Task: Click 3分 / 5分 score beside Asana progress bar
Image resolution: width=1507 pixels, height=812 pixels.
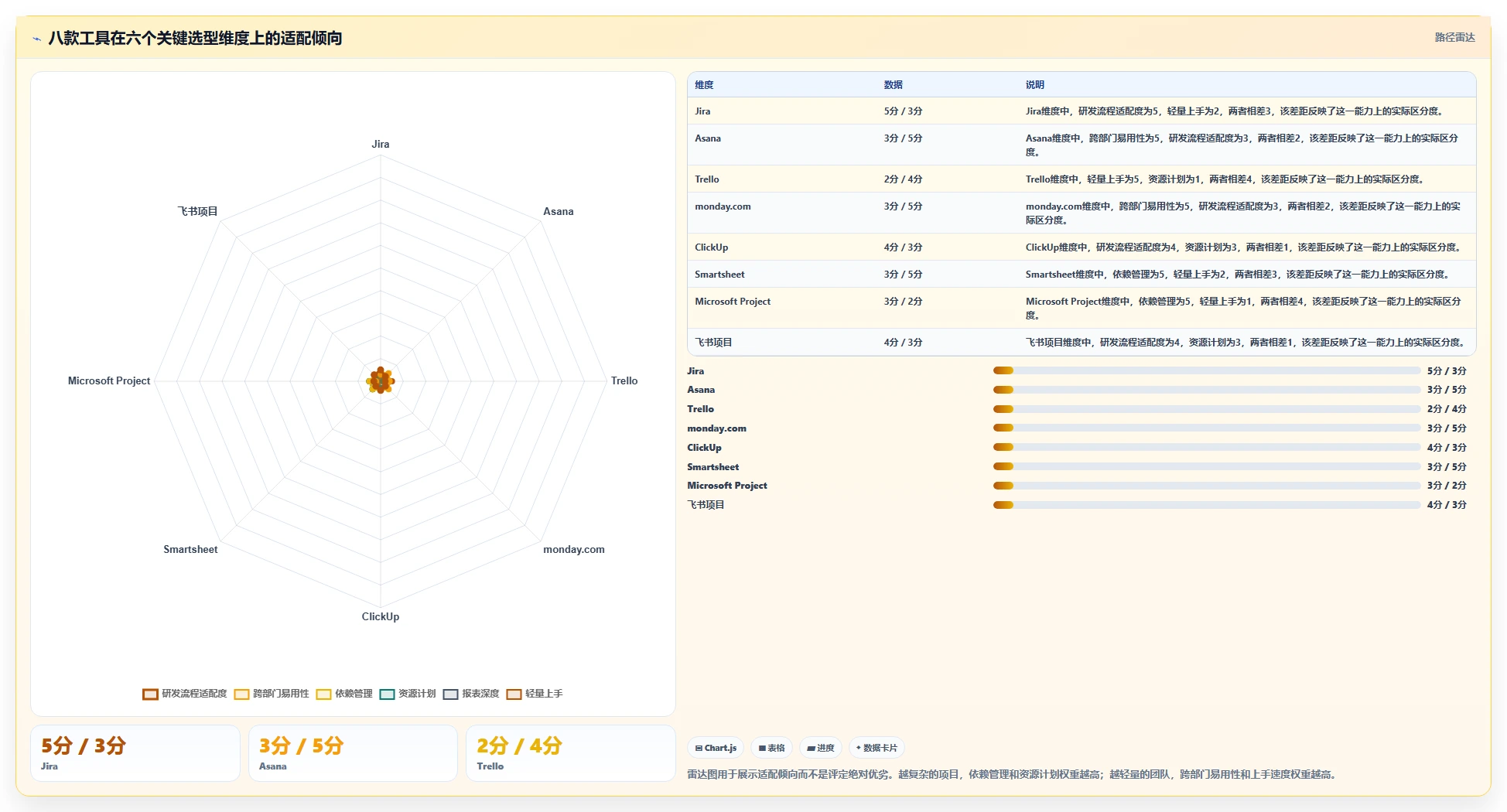Action: 1447,390
